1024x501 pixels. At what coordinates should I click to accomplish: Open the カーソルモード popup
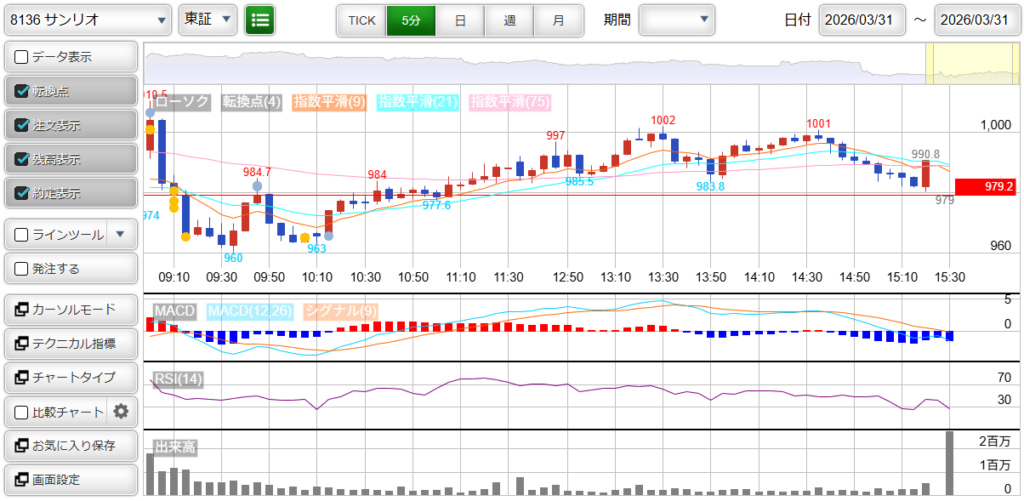point(70,309)
